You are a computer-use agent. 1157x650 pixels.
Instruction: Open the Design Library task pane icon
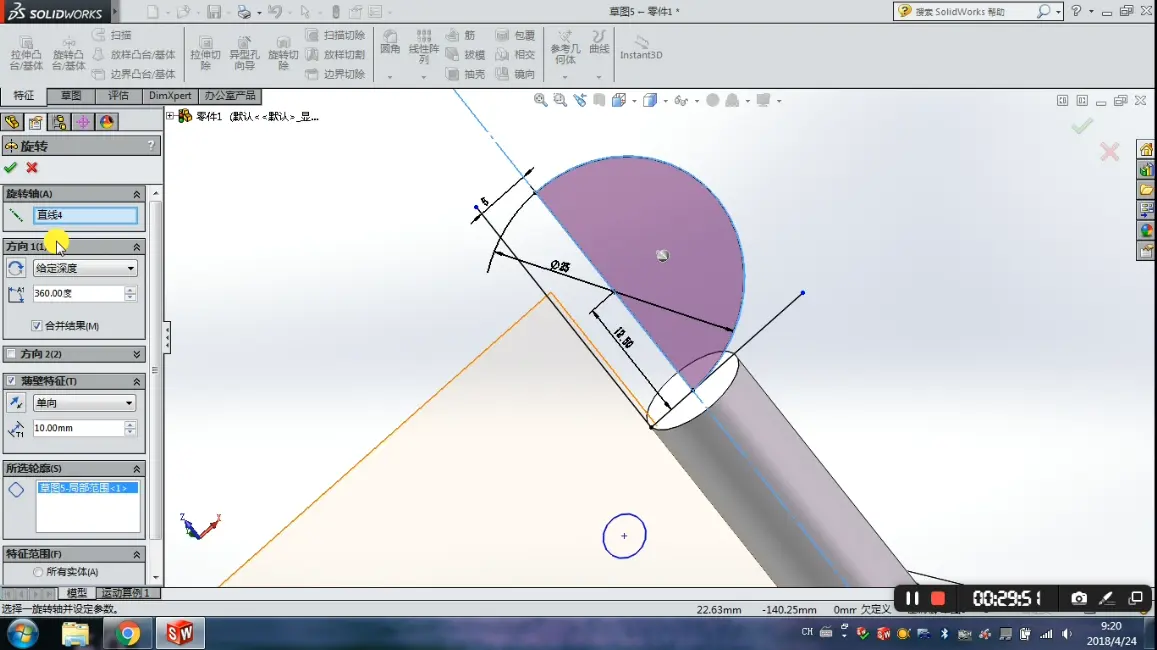1146,170
